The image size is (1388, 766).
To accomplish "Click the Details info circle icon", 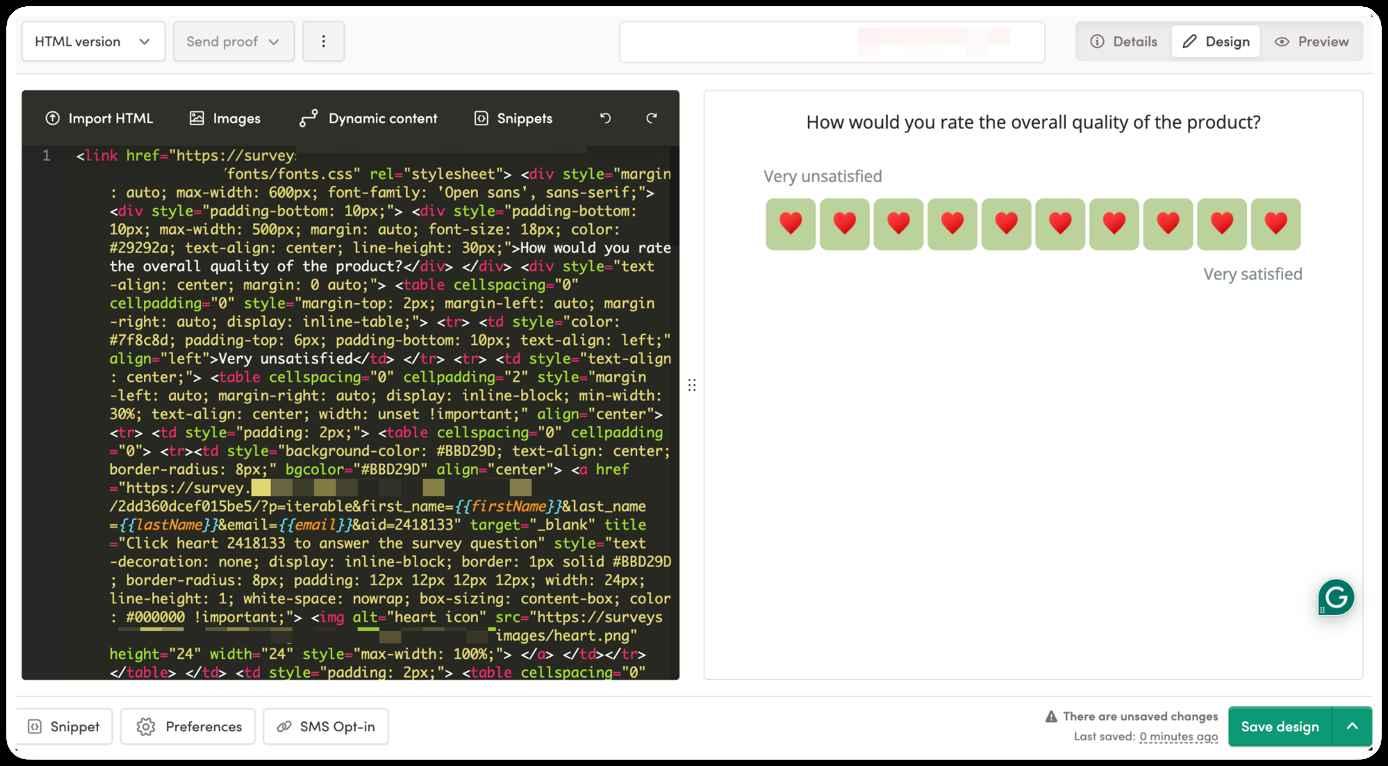I will tap(1097, 41).
